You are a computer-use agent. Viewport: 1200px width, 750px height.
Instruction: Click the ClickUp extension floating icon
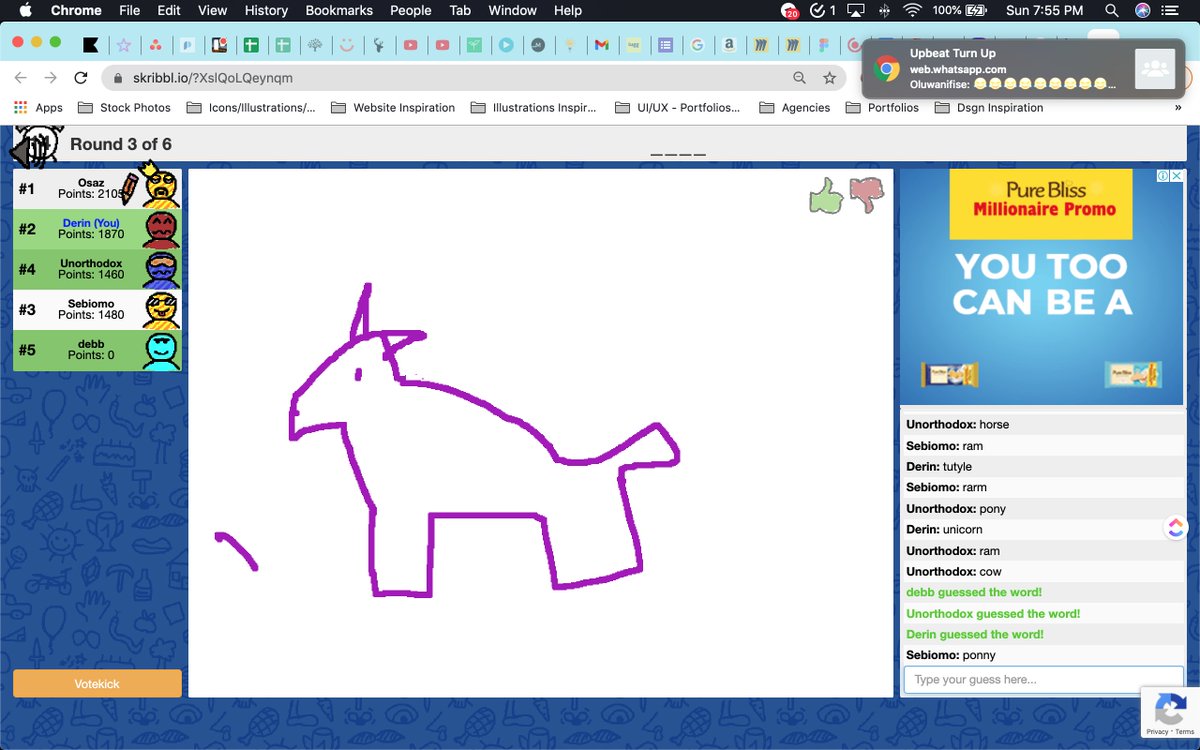[1176, 527]
